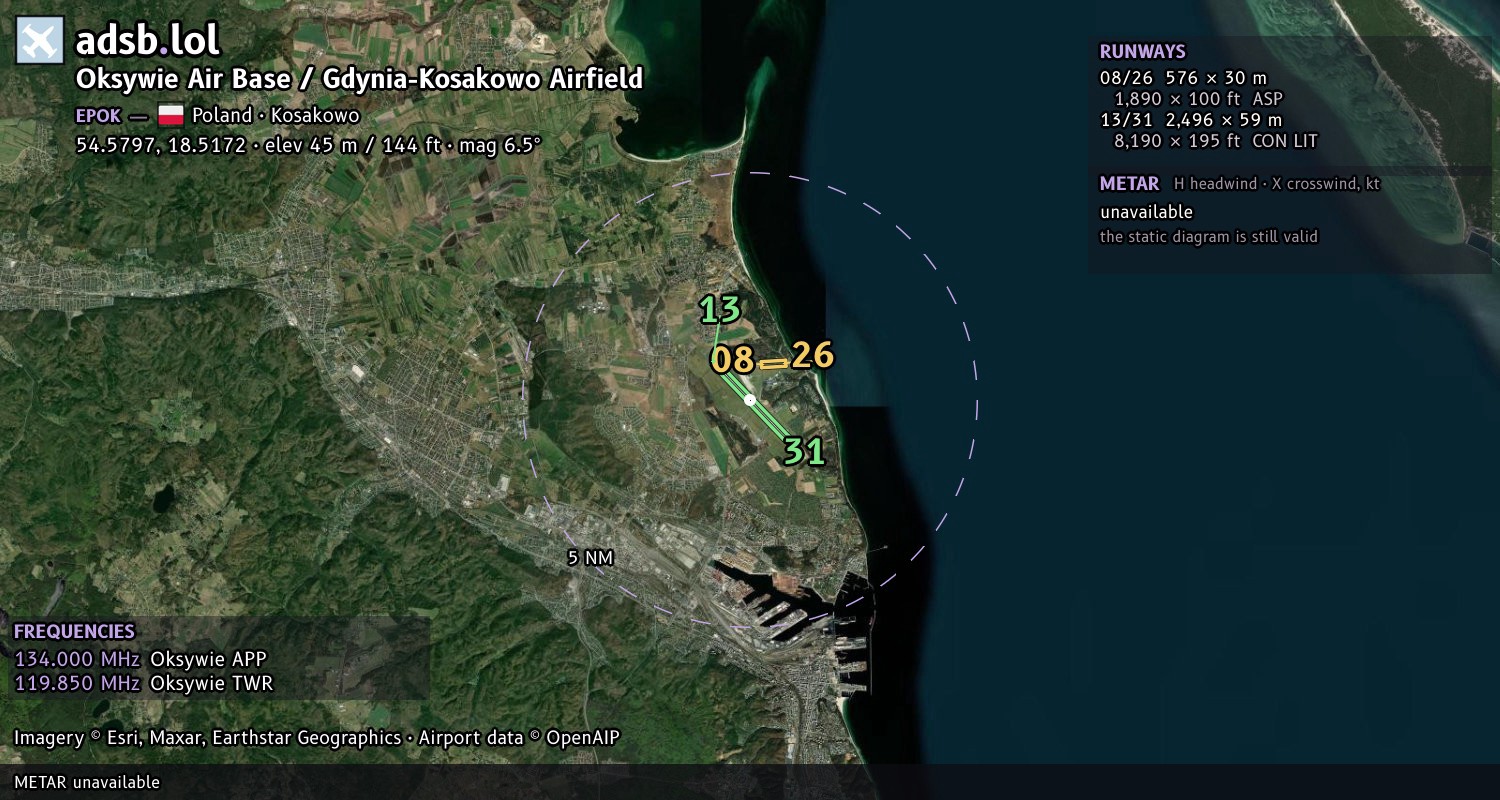The width and height of the screenshot is (1500, 800).
Task: Click the adsb.lol airplane logo icon
Action: point(40,41)
